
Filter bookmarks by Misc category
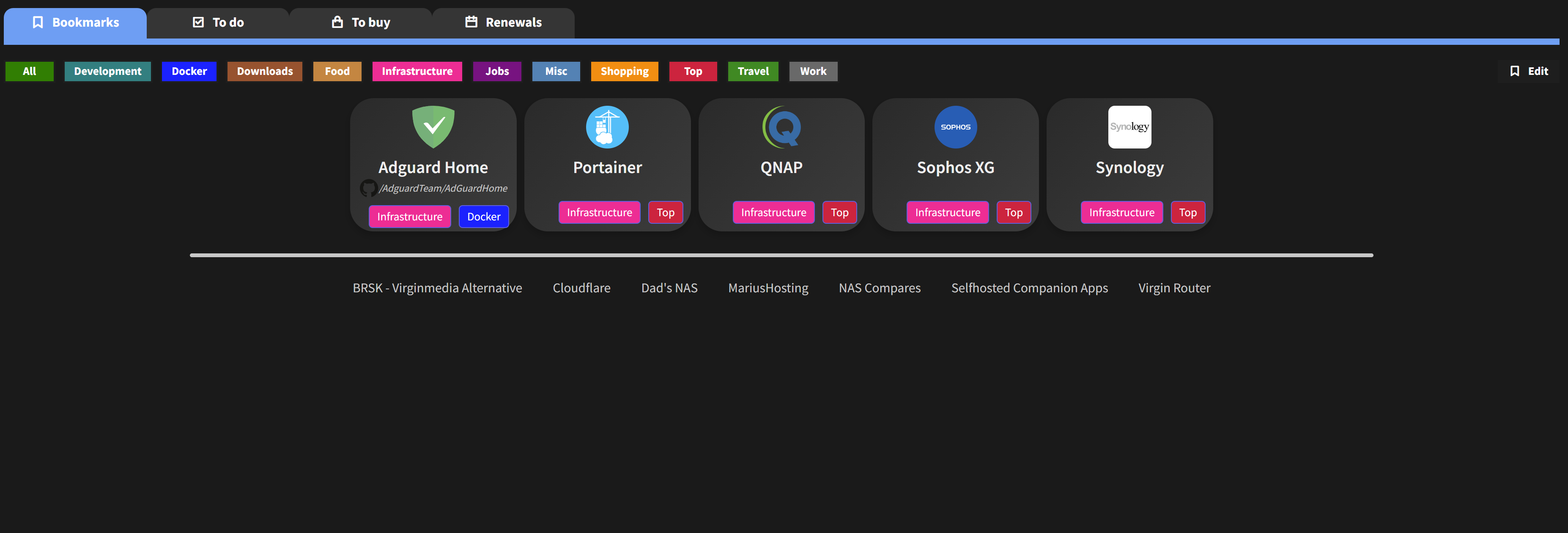click(x=556, y=71)
